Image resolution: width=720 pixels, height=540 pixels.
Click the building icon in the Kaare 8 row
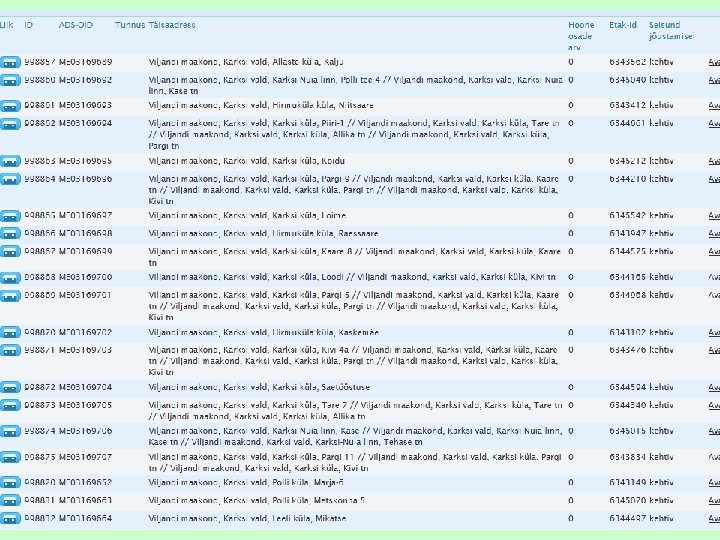click(10, 252)
